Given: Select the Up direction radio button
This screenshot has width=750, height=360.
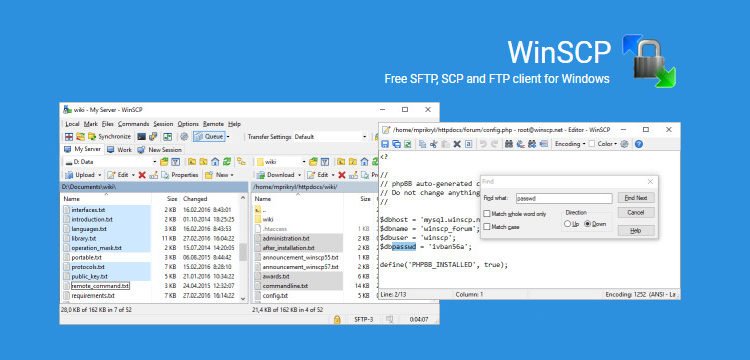Looking at the screenshot, I should (x=567, y=224).
